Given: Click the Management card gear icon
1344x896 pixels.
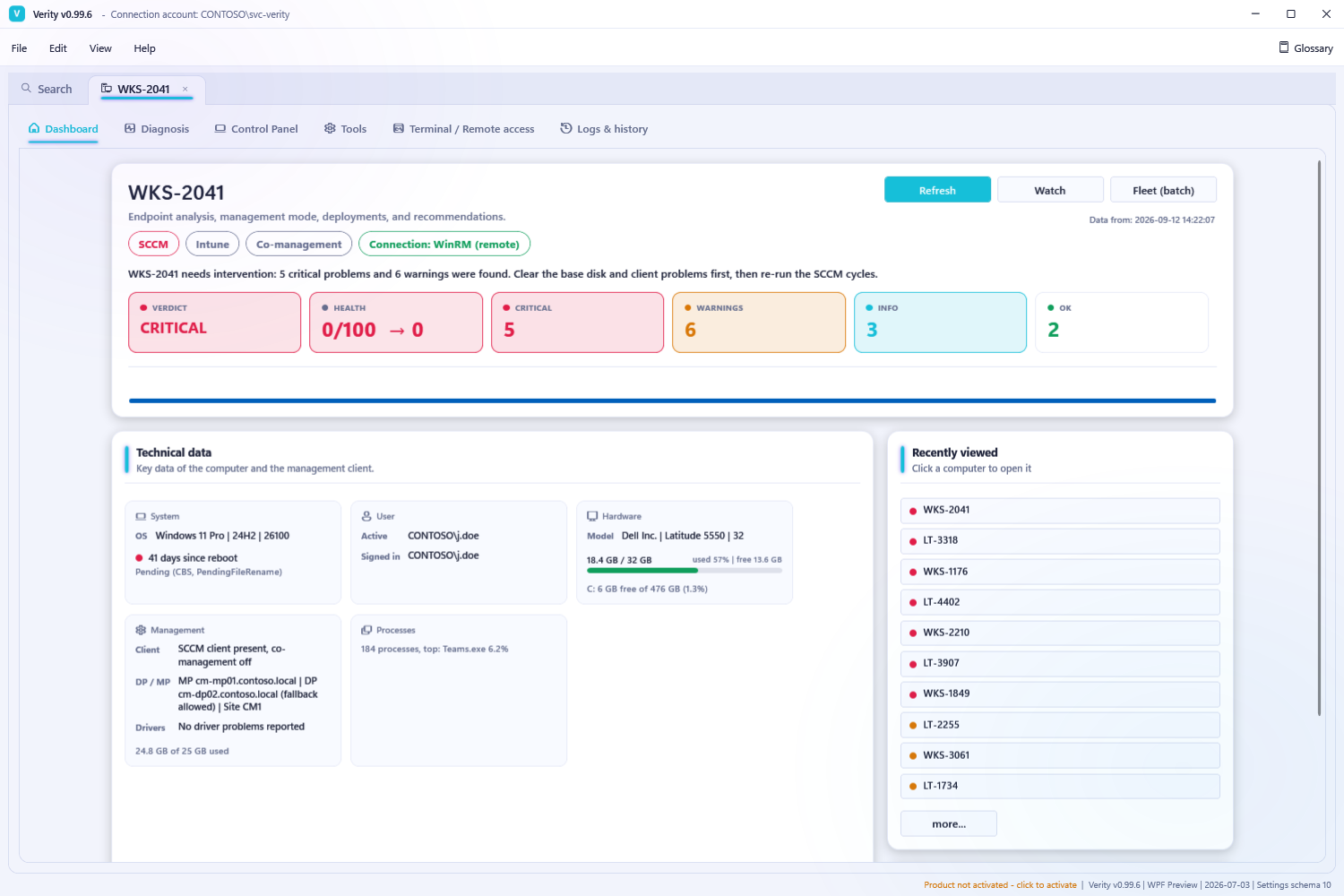Looking at the screenshot, I should pos(141,630).
